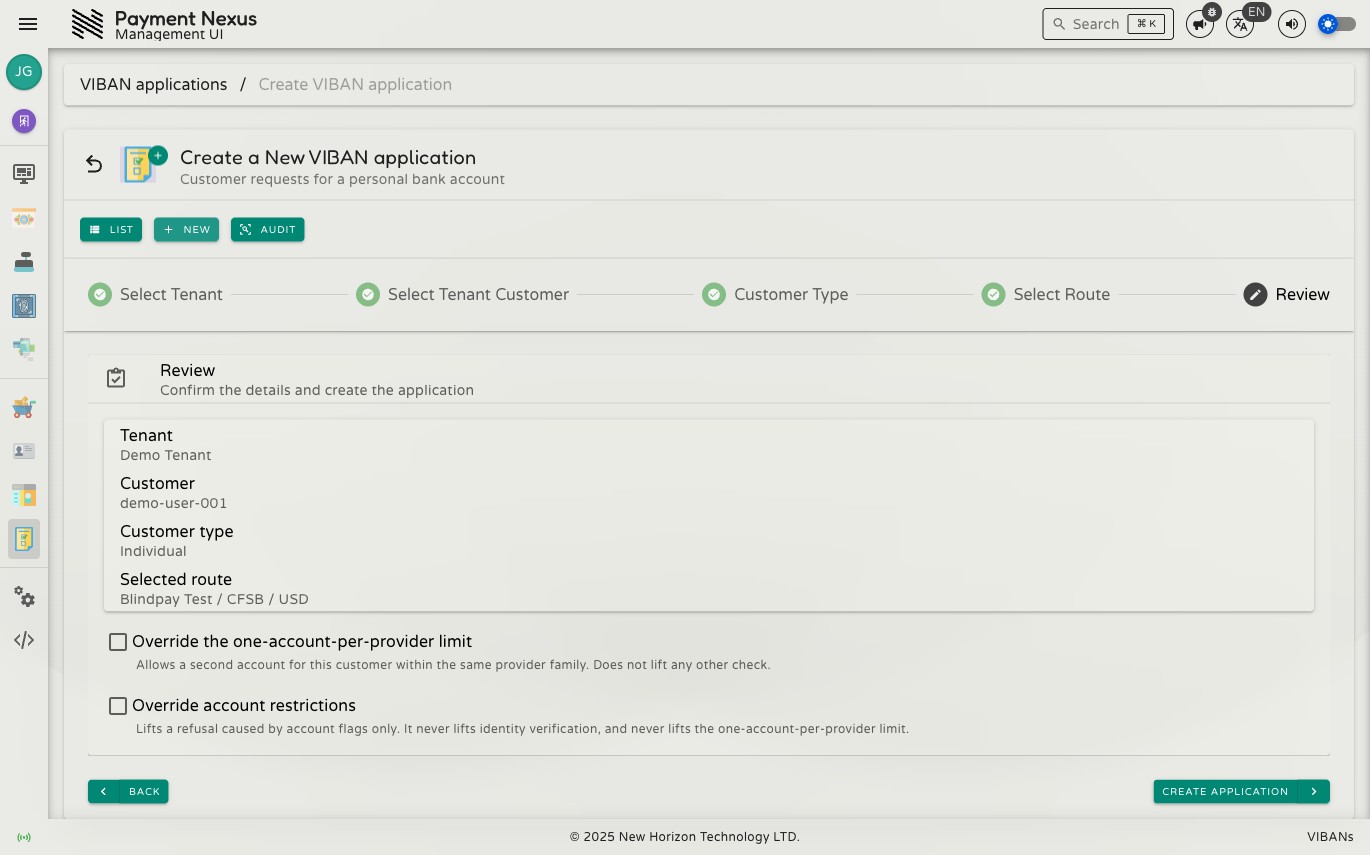This screenshot has width=1370, height=855.
Task: Click the demo-user-001 customer value
Action: (174, 503)
